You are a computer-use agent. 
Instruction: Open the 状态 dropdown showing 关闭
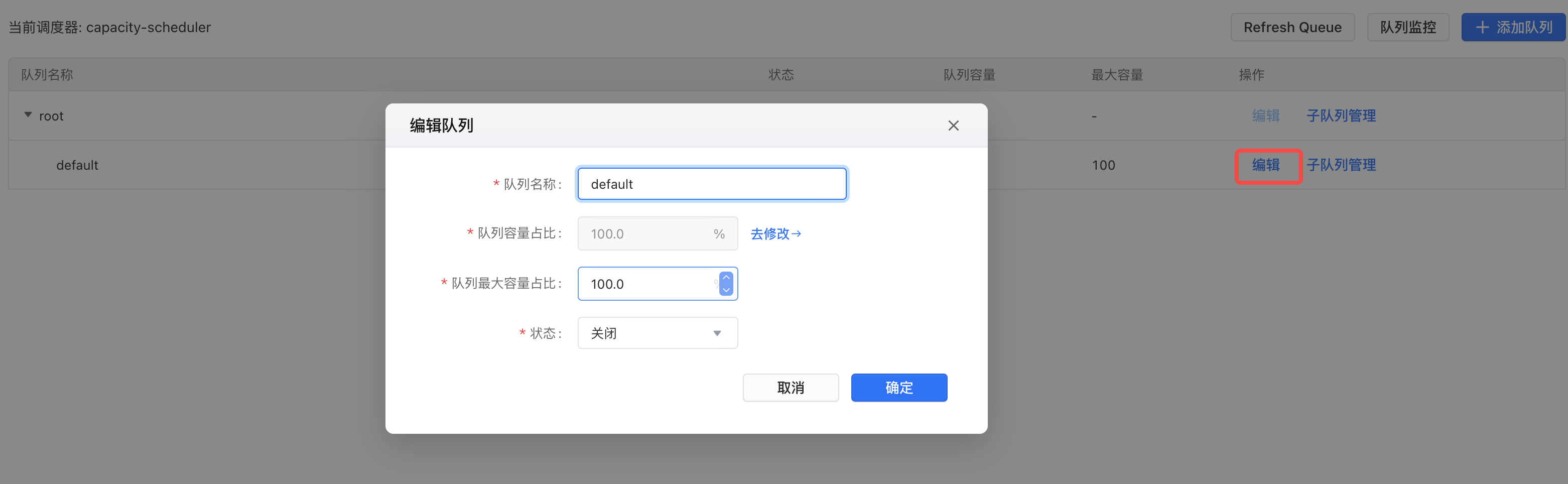[x=658, y=333]
